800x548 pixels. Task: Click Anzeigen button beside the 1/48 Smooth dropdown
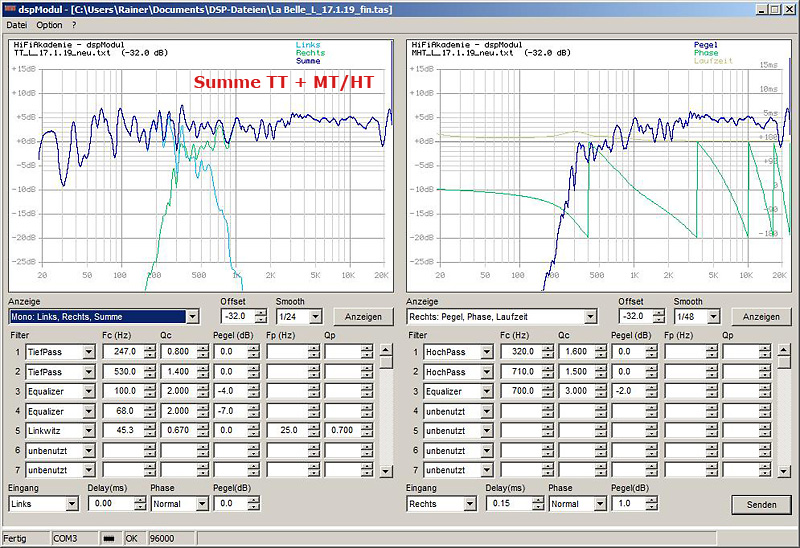(x=761, y=317)
